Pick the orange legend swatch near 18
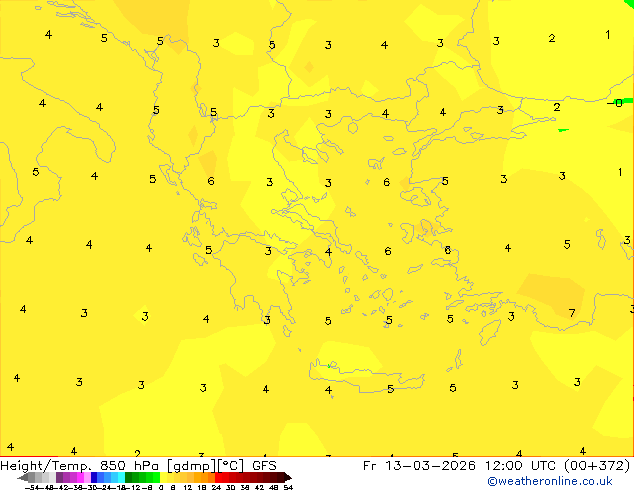 click(204, 477)
